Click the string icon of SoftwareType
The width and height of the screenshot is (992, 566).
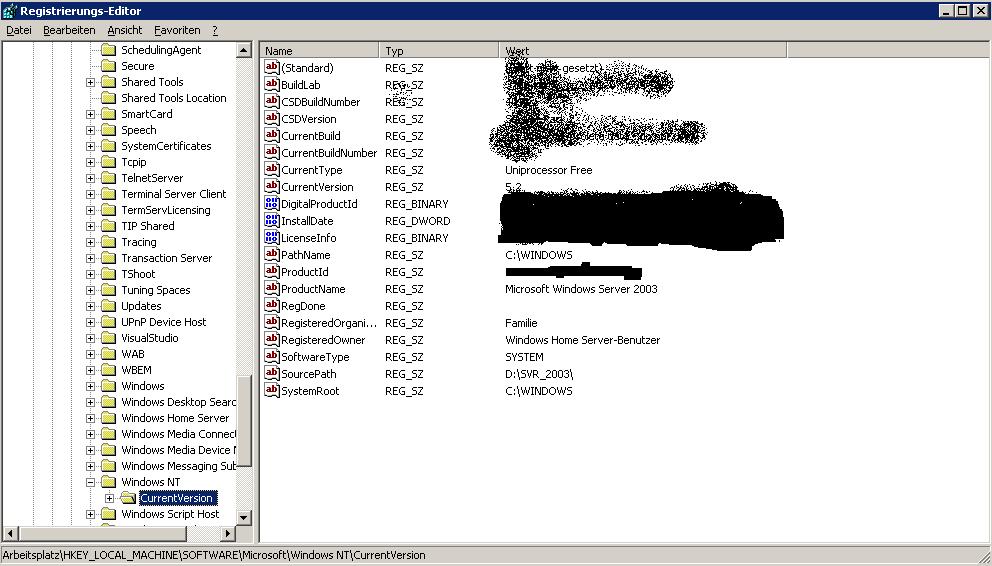click(271, 357)
